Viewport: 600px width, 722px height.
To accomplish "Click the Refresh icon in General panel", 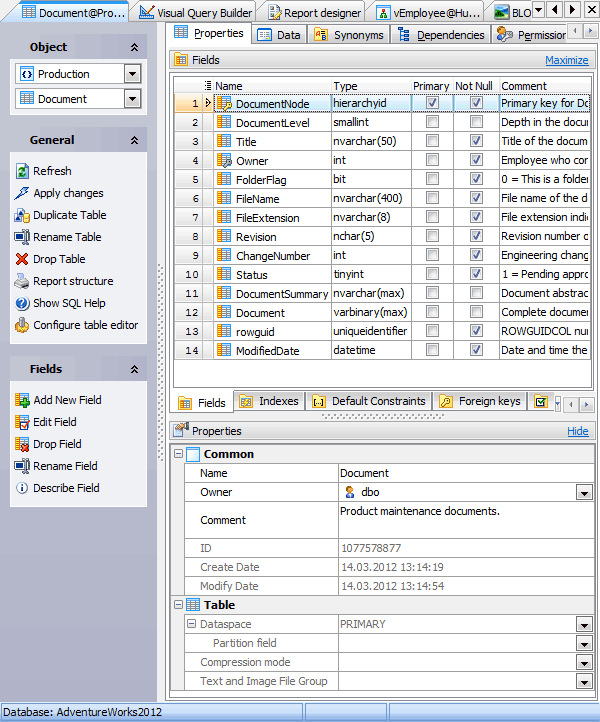I will click(x=22, y=171).
